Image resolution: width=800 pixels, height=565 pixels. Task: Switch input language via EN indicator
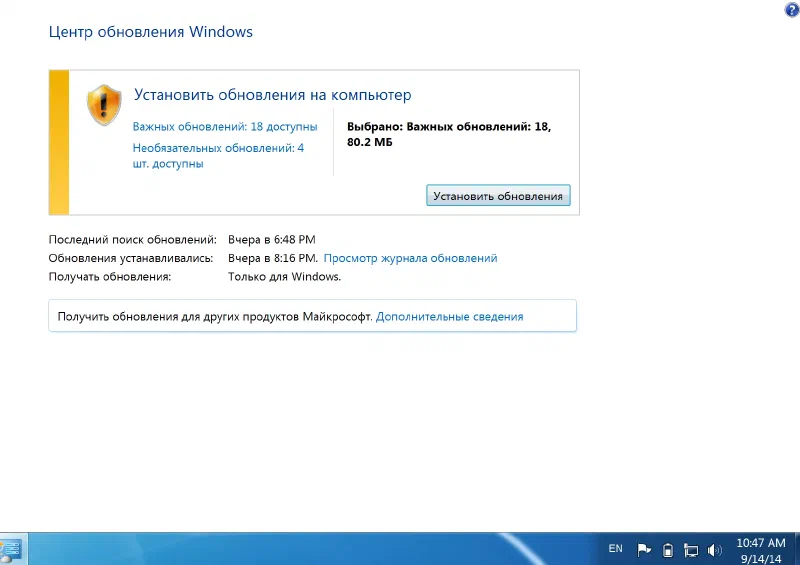[615, 548]
